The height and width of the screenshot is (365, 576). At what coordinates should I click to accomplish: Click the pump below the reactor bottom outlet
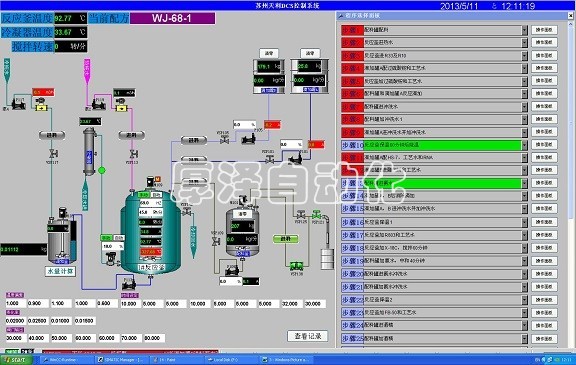click(129, 283)
